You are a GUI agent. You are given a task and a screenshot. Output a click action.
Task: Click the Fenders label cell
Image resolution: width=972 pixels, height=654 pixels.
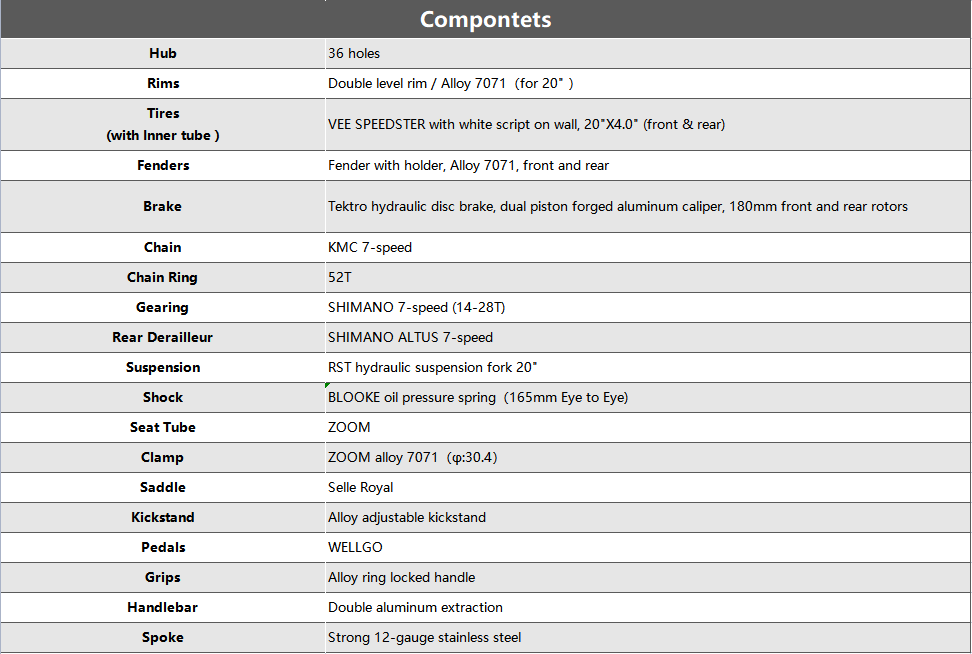pyautogui.click(x=162, y=165)
